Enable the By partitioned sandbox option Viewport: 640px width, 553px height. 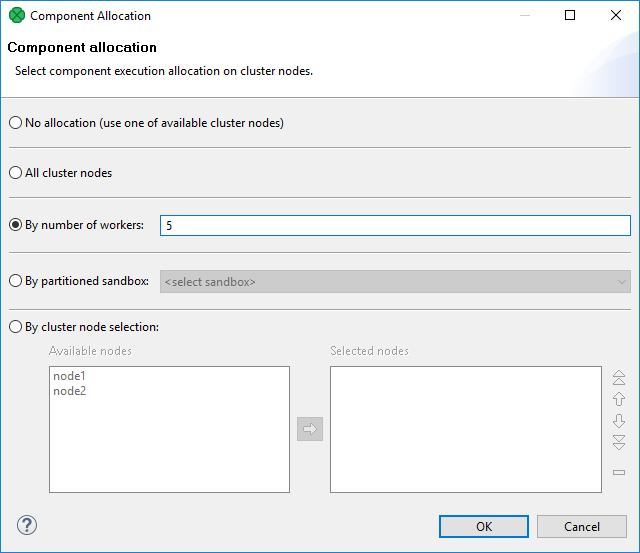click(x=15, y=281)
